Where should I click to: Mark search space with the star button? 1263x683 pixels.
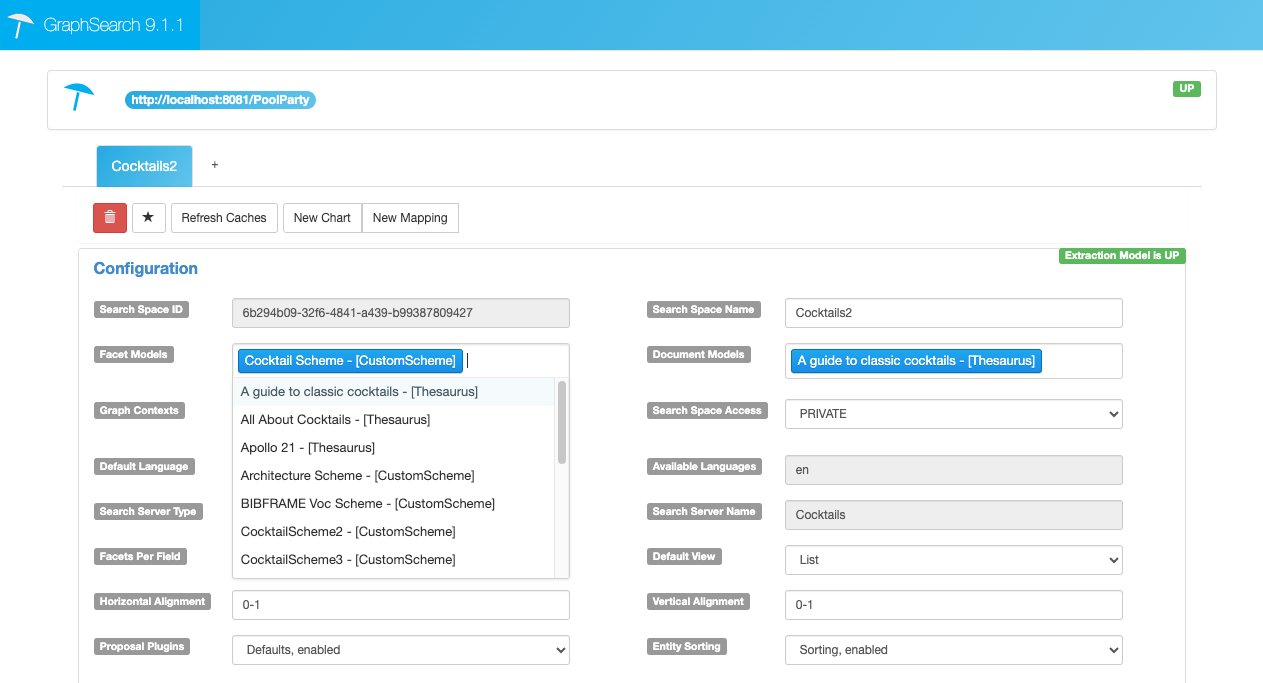click(149, 217)
